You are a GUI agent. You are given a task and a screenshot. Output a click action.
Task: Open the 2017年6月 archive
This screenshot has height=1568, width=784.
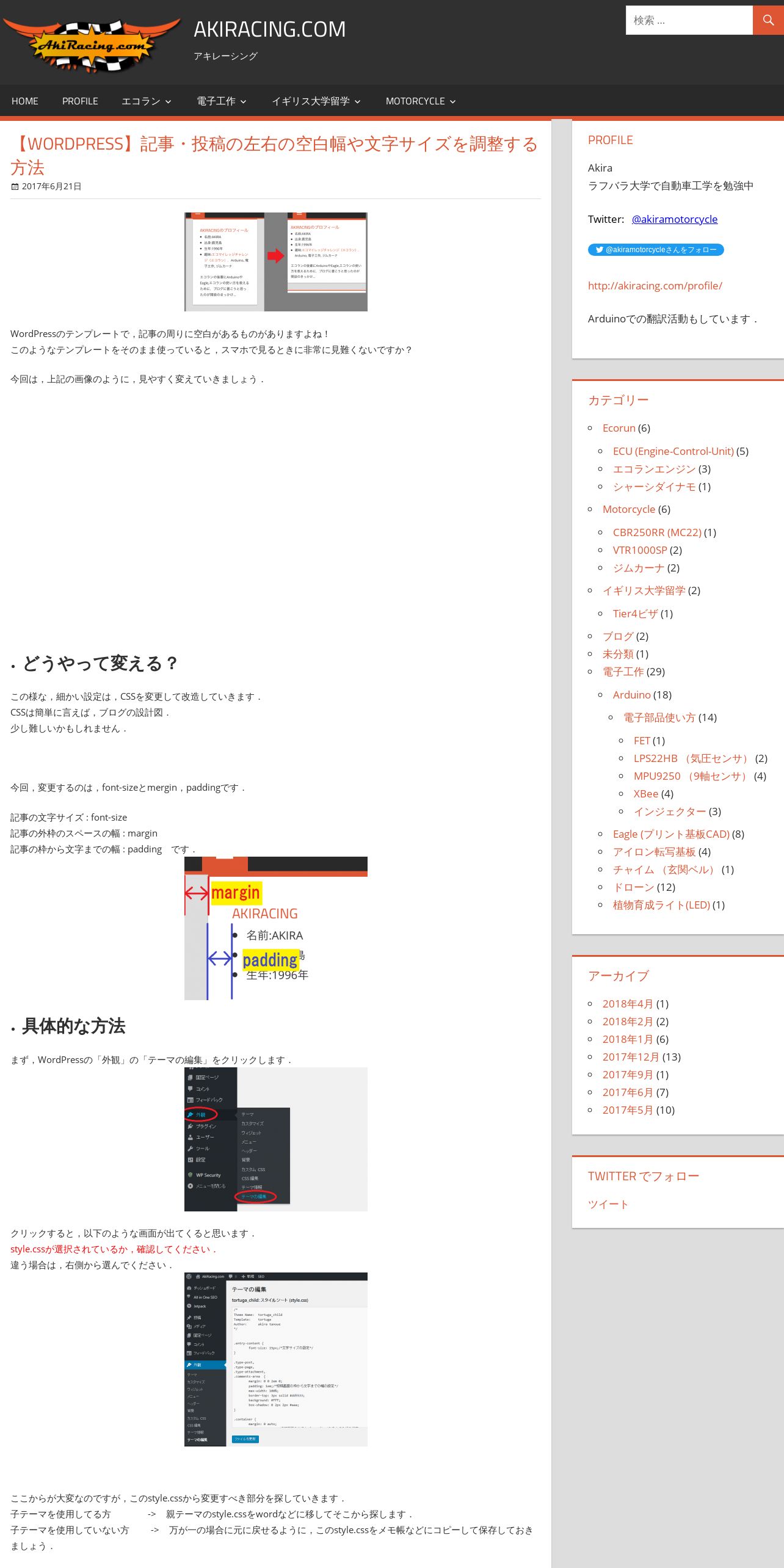[628, 1092]
